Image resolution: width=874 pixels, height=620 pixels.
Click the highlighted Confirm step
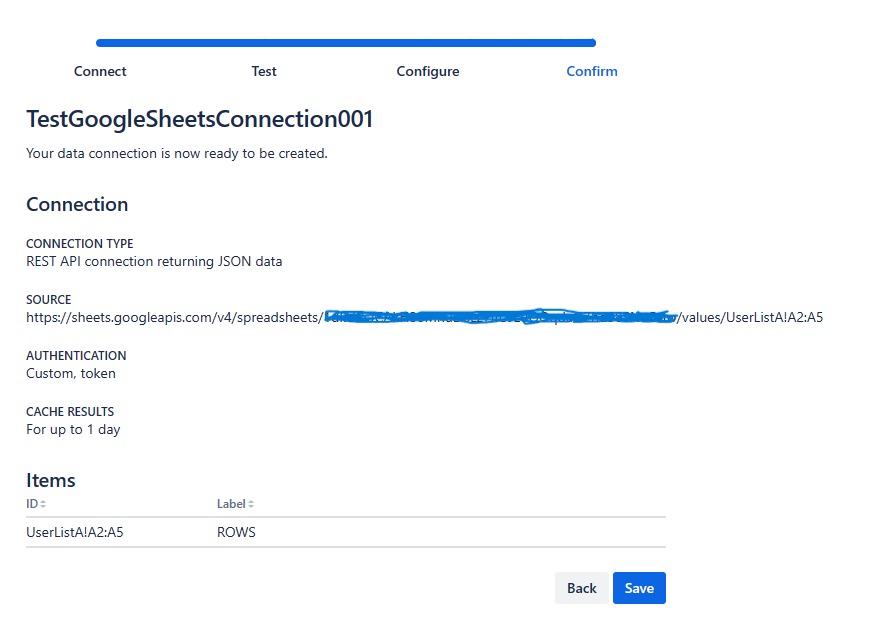click(x=591, y=71)
